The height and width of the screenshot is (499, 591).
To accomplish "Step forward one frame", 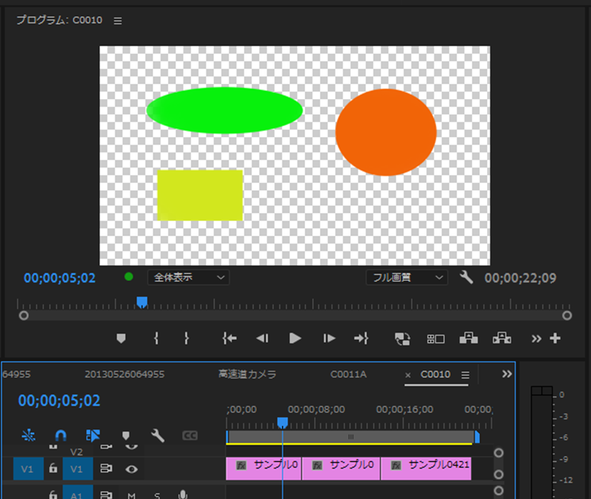I will (329, 338).
